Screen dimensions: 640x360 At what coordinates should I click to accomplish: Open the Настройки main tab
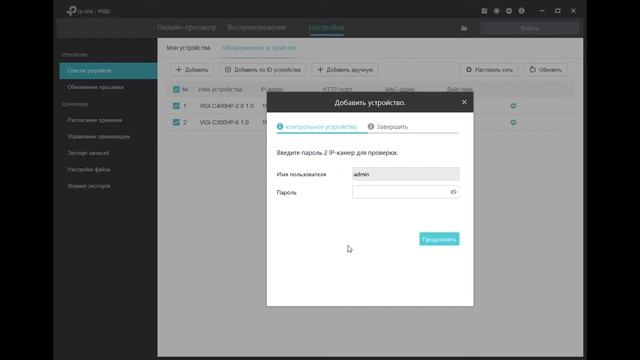point(327,27)
